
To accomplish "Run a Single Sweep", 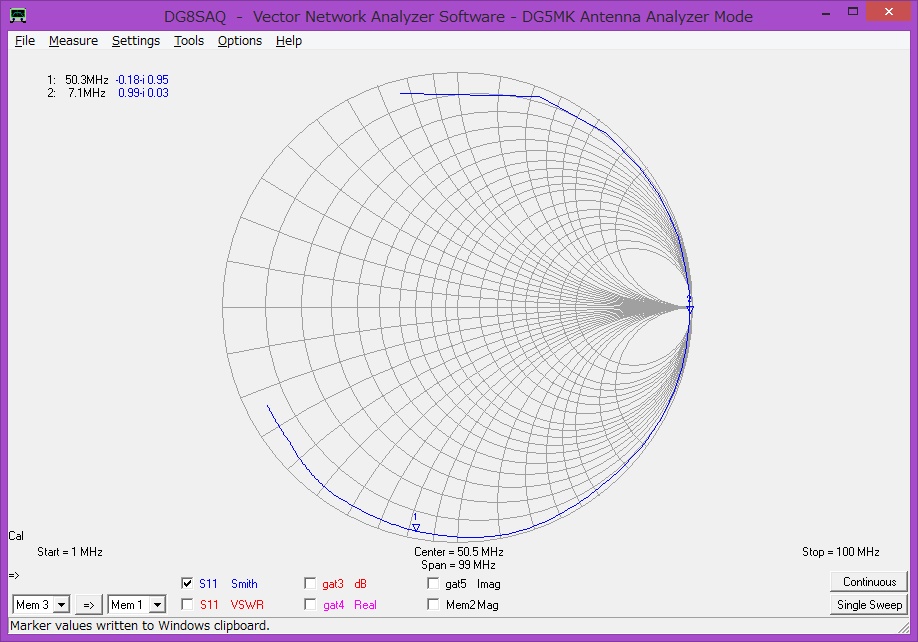I will (x=869, y=605).
